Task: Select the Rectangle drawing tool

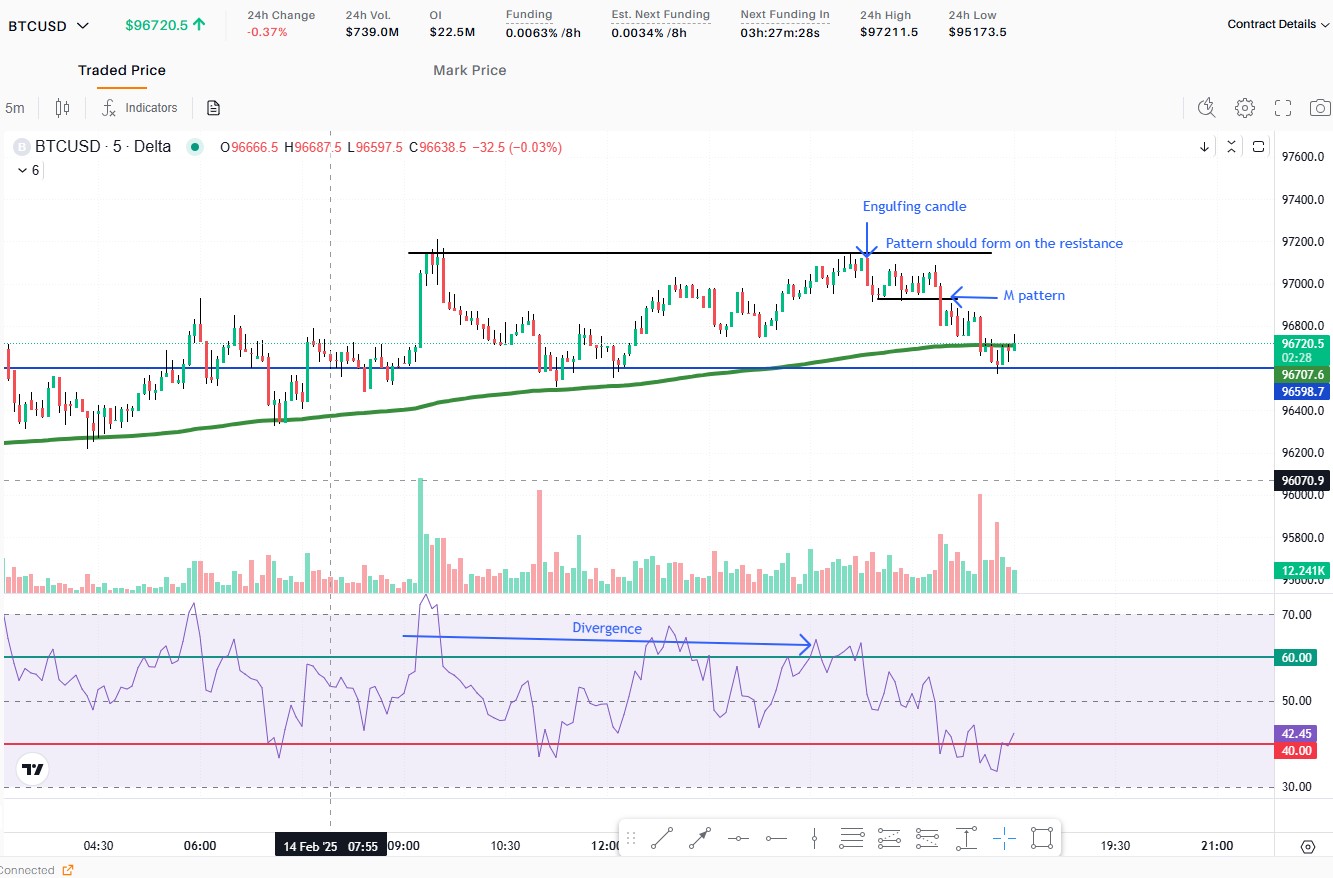Action: [x=1041, y=837]
